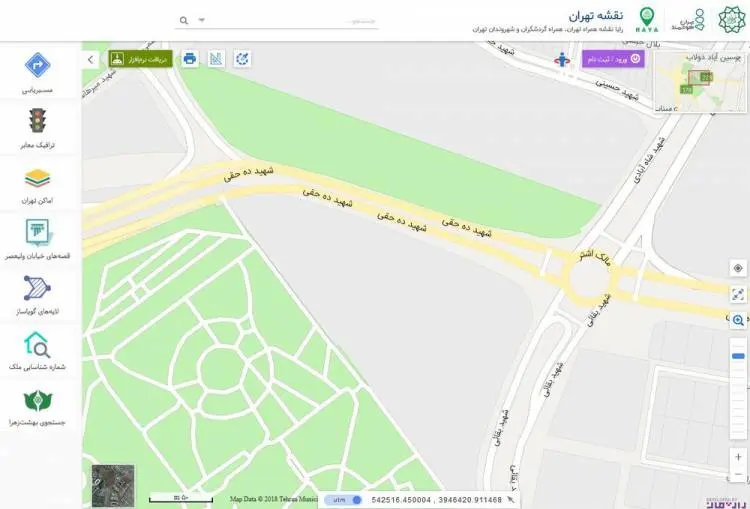750x509 pixels.
Task: Click the purple login/register button
Action: 613,59
